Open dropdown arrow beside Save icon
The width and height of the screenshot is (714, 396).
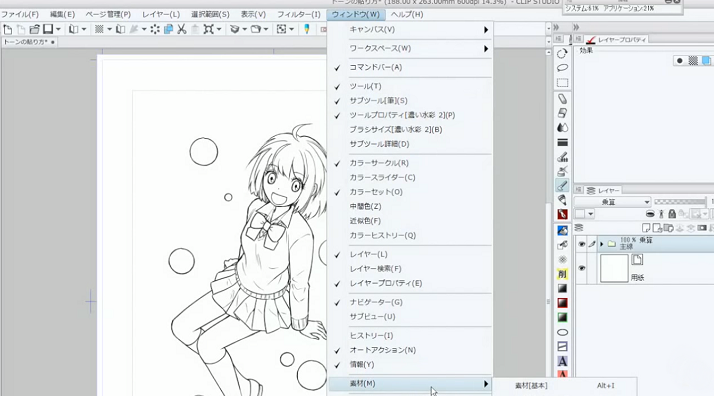58,30
